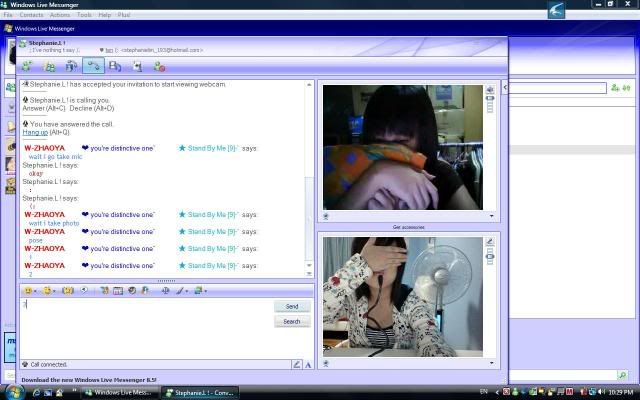Click the background picture icon
The image size is (640, 400).
click(198, 291)
